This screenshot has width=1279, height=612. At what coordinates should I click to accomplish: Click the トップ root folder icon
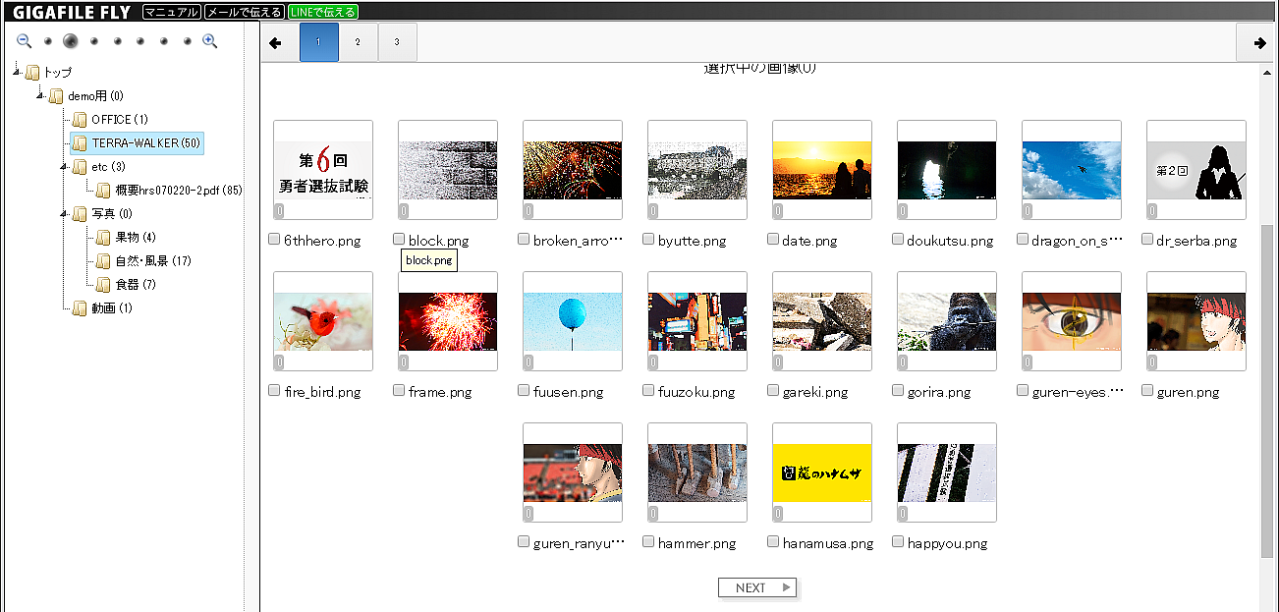(33, 72)
